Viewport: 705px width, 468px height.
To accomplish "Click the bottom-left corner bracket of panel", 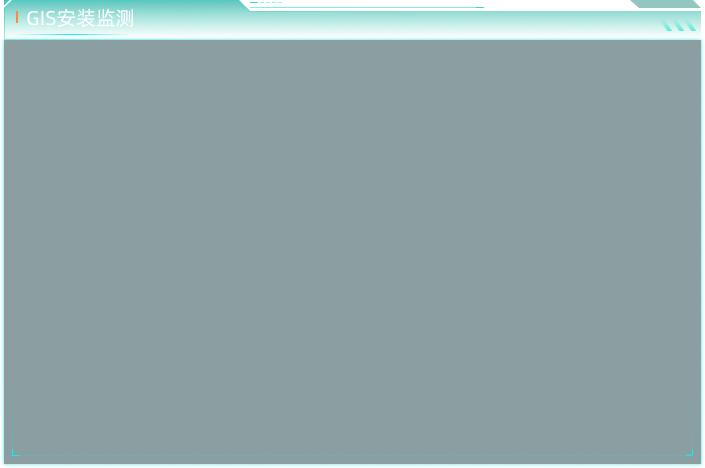I will [14, 453].
